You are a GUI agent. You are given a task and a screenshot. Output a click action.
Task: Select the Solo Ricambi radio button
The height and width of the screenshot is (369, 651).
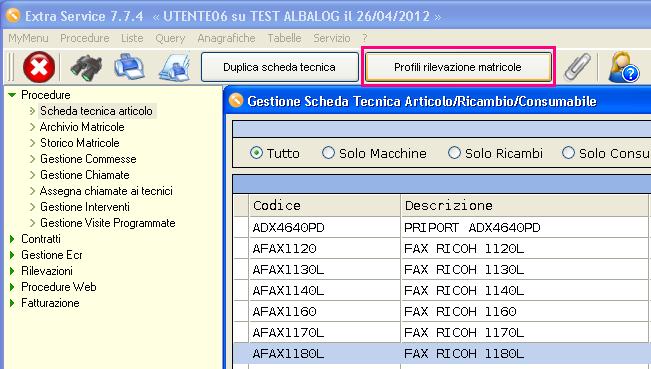pyautogui.click(x=454, y=153)
